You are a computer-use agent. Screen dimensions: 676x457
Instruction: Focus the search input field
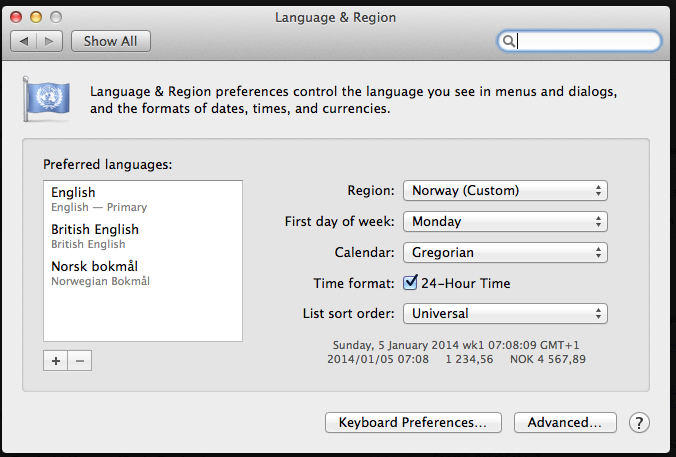tap(585, 41)
